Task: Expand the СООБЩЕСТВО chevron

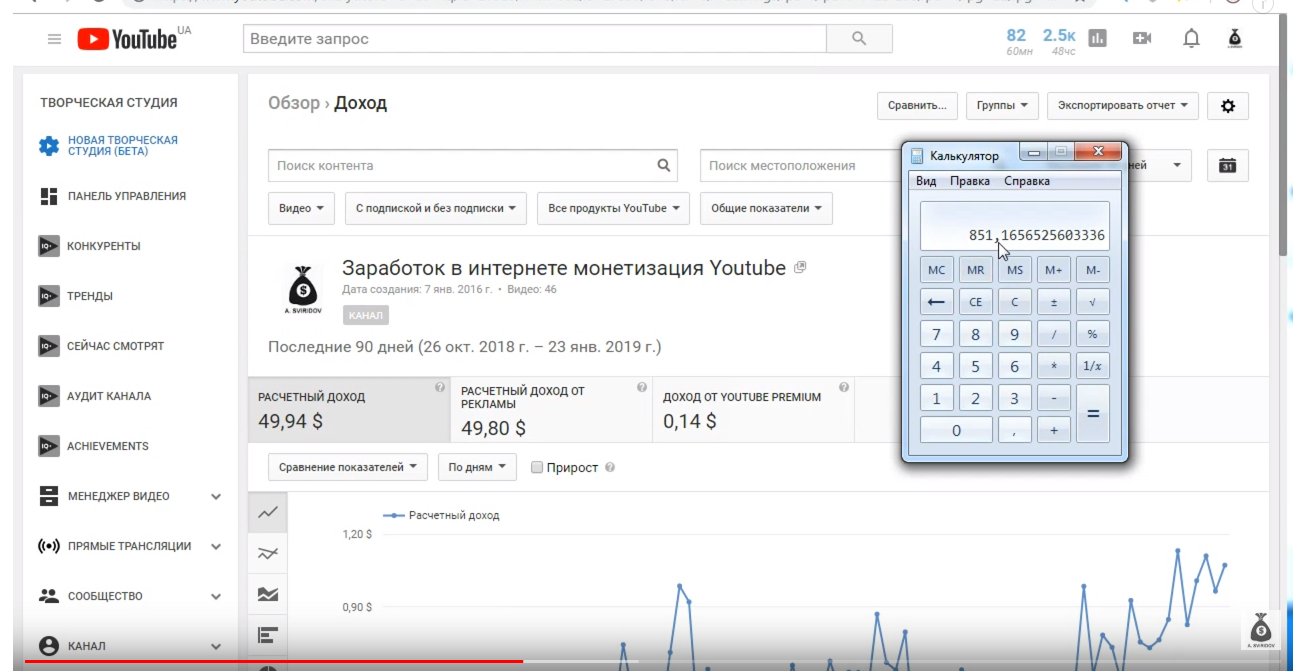Action: point(216,596)
